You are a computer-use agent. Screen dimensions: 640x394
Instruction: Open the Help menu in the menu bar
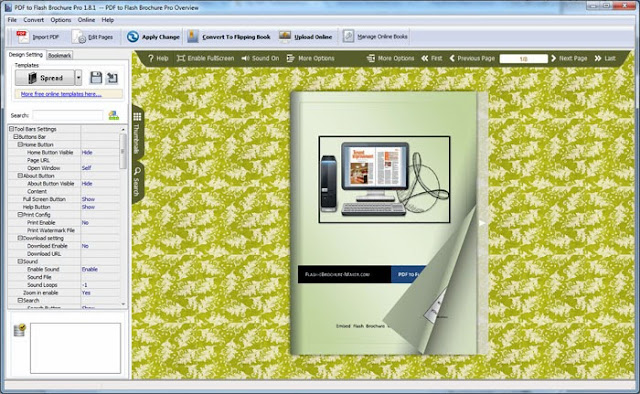[x=108, y=20]
